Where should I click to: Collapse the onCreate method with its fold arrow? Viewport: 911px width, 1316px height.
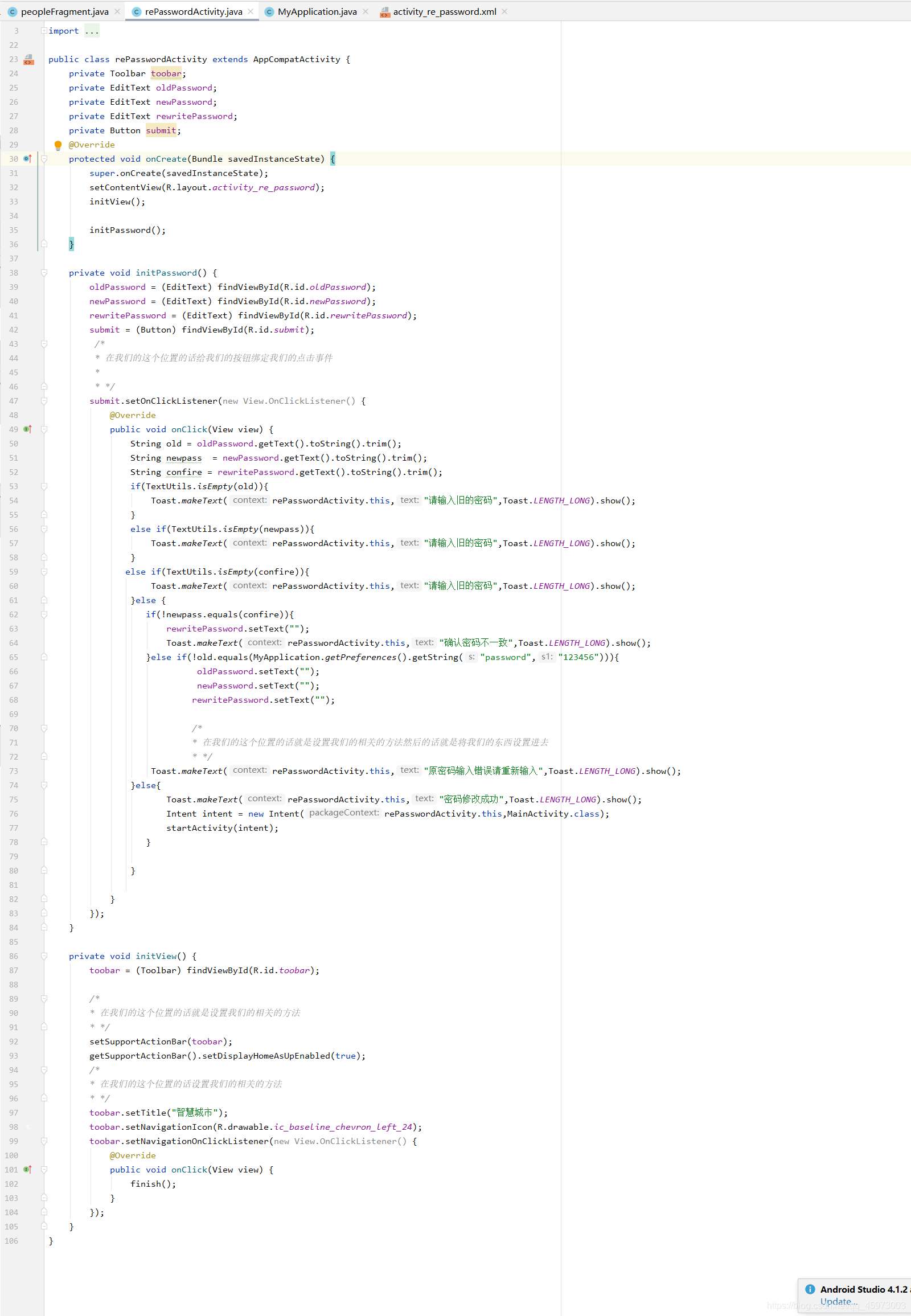pyautogui.click(x=44, y=159)
